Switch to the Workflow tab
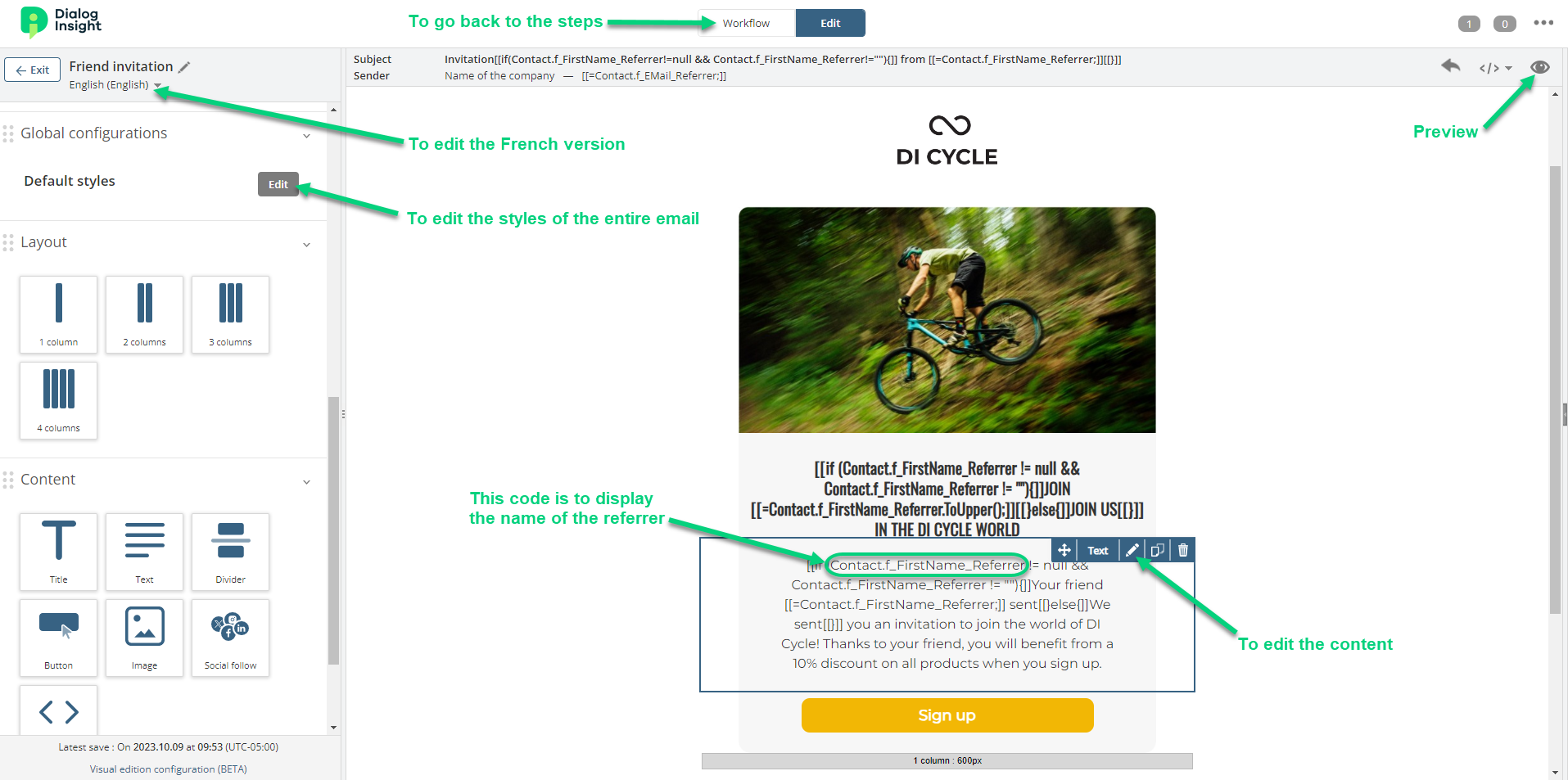 pos(746,23)
